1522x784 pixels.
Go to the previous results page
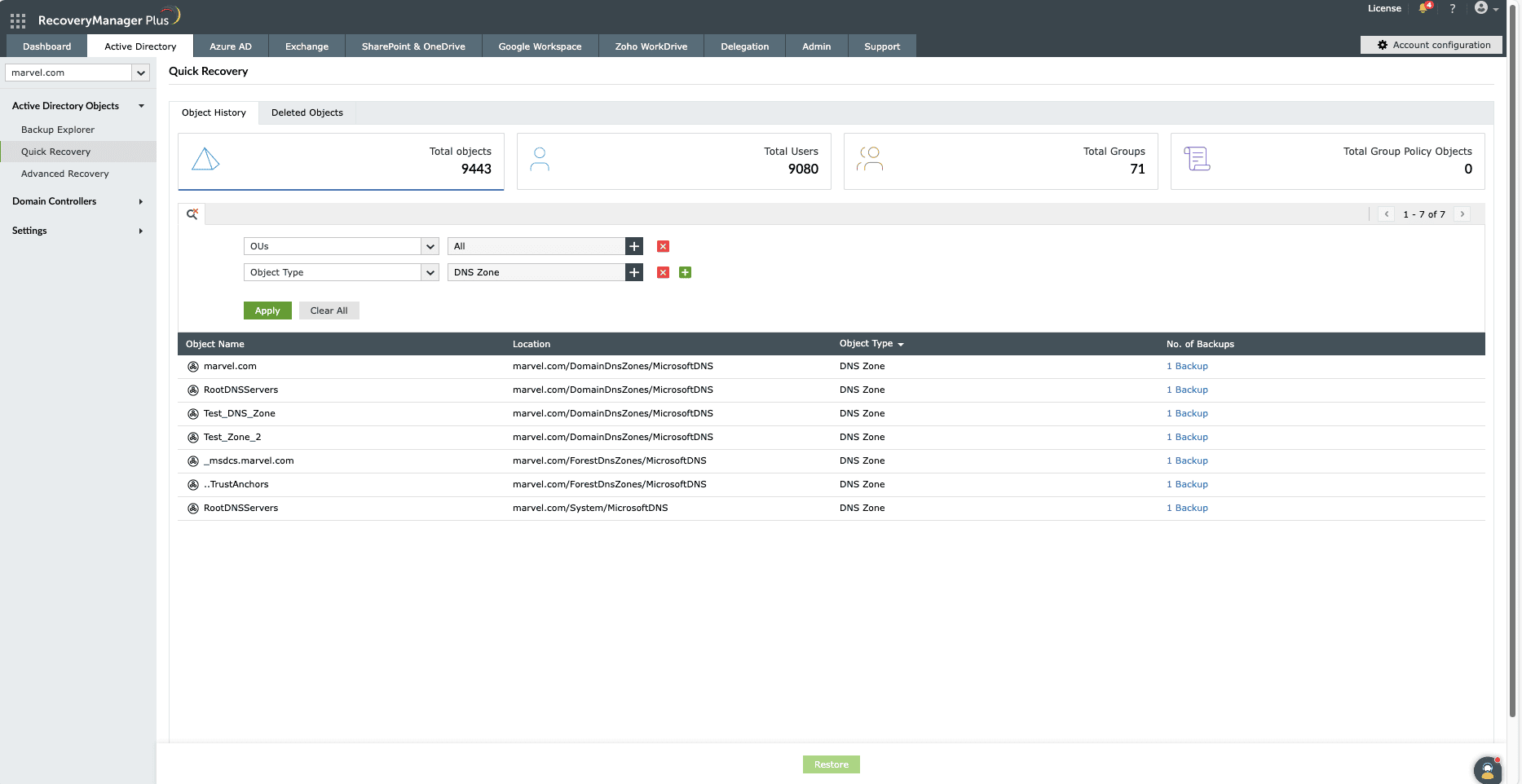(1387, 214)
